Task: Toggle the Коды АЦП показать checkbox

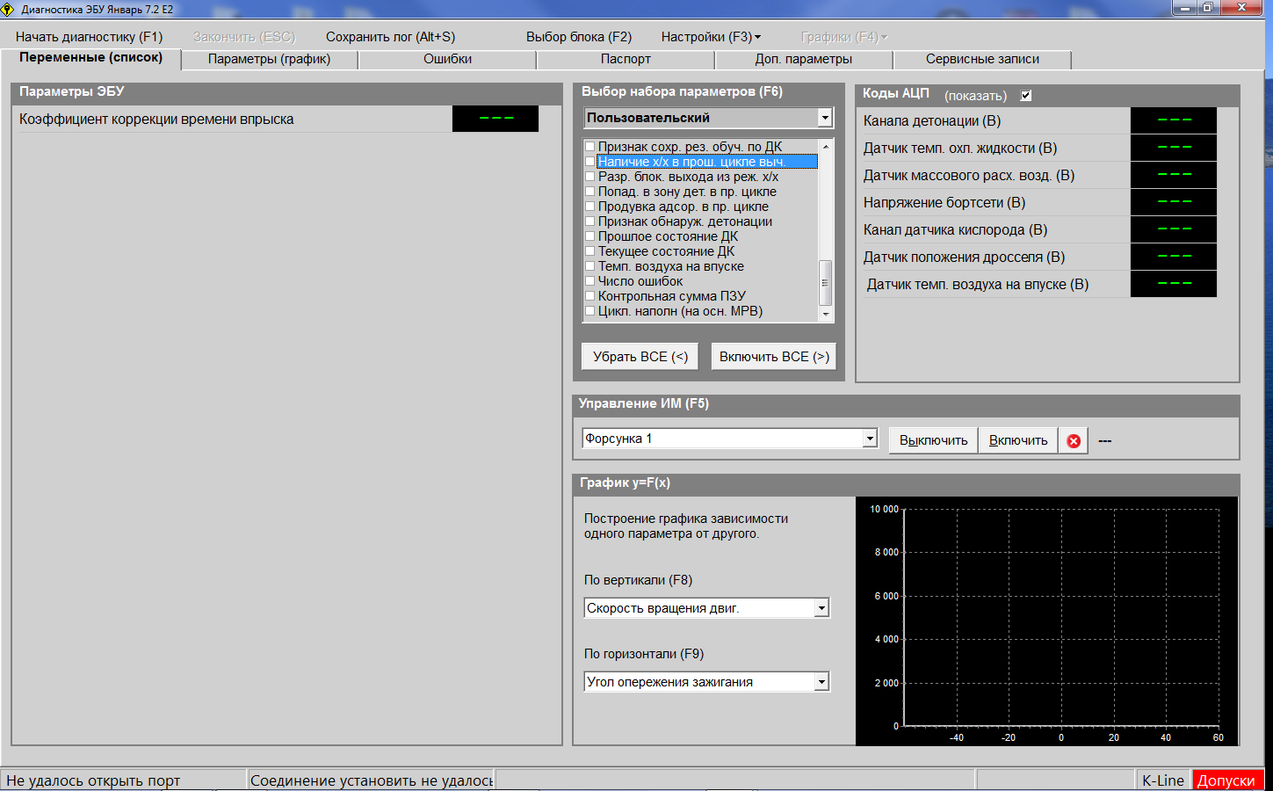Action: tap(1025, 96)
